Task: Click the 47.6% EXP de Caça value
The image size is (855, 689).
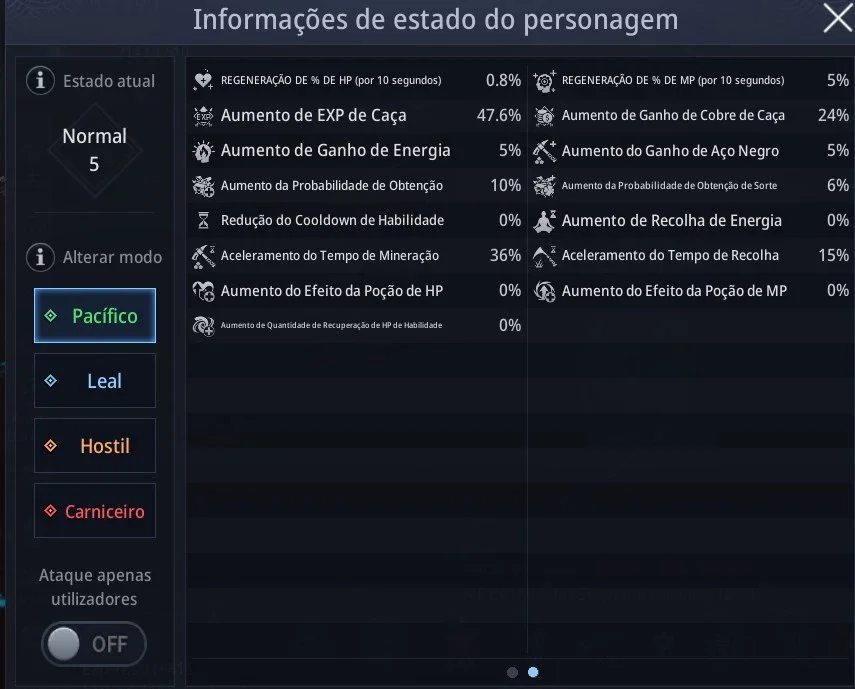Action: point(499,116)
